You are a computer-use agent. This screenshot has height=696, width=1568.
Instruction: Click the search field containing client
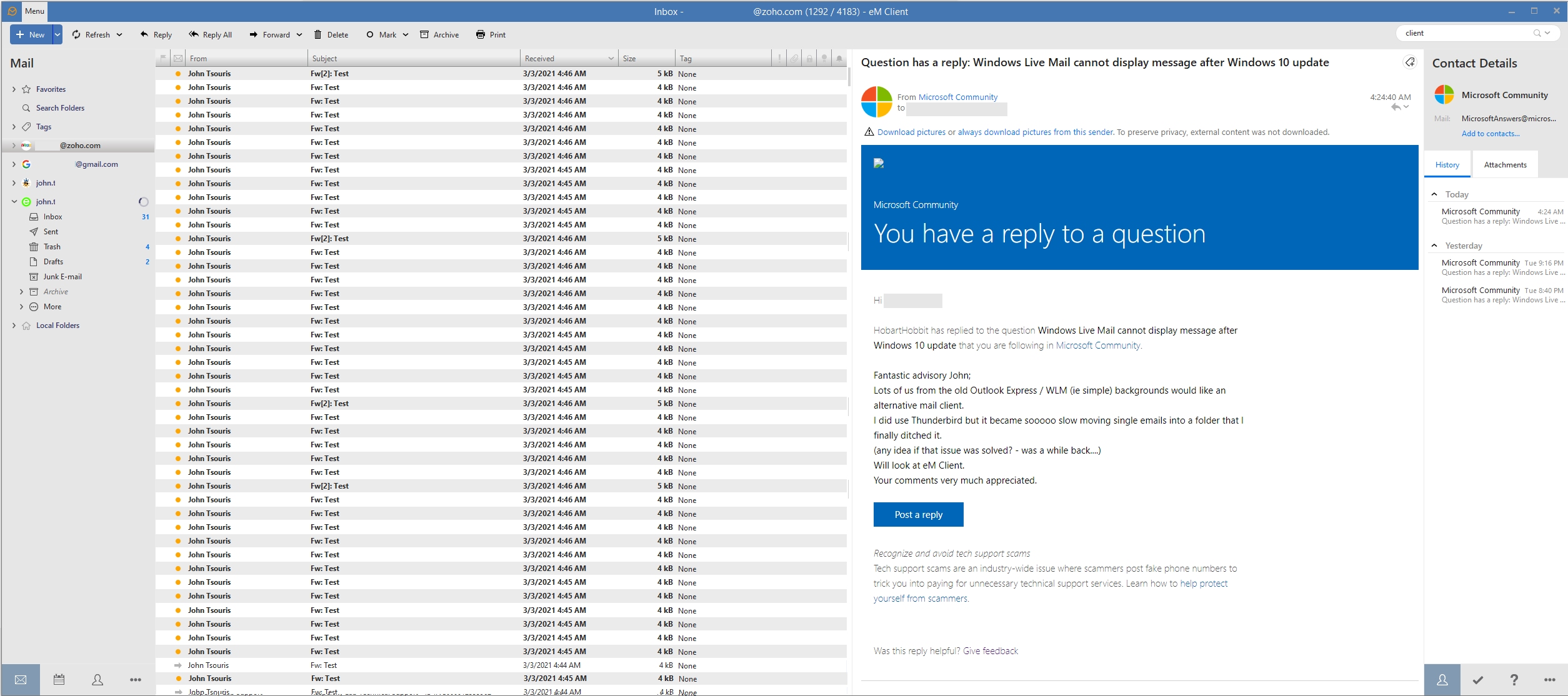1465,33
